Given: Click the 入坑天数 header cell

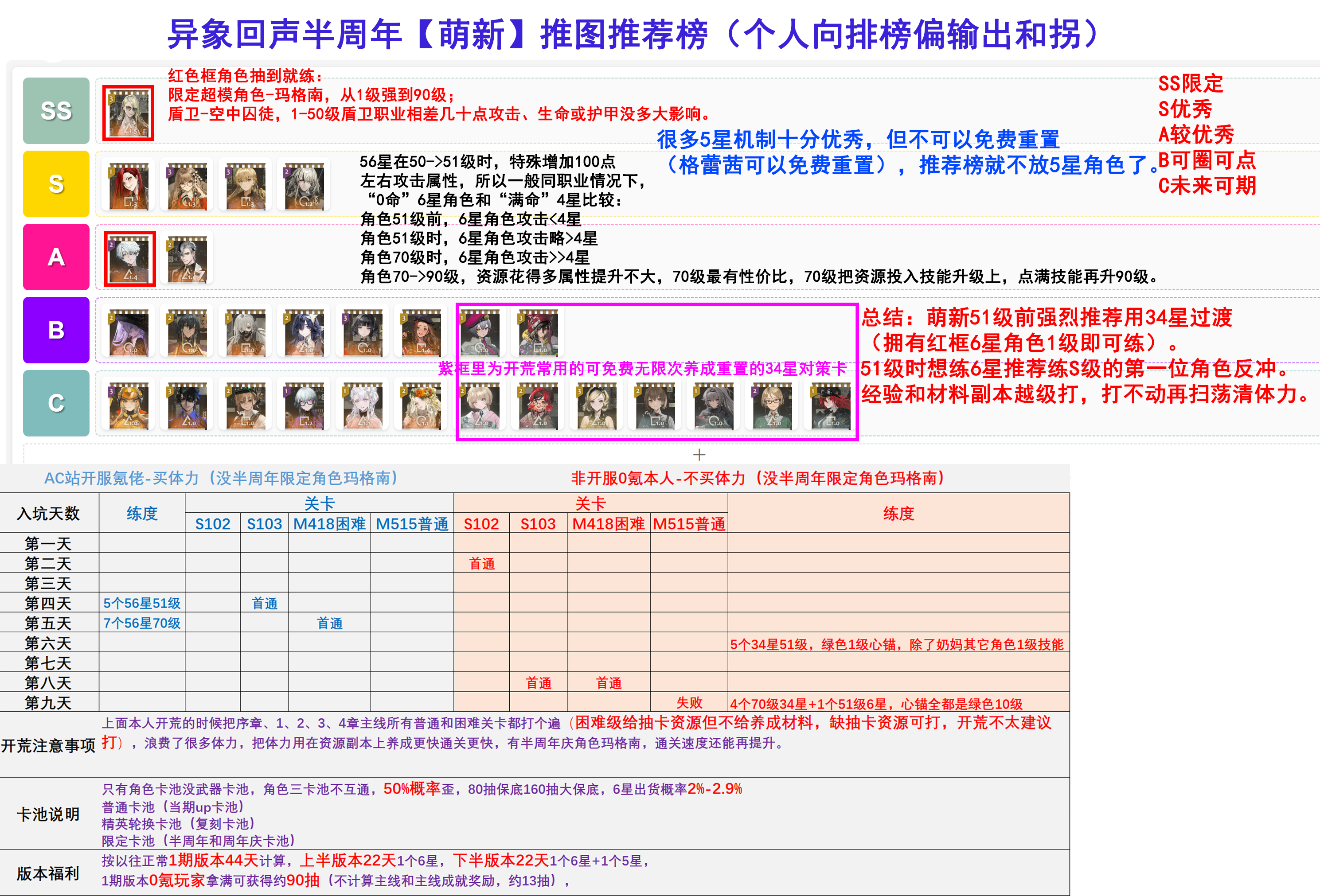Looking at the screenshot, I should [x=49, y=513].
